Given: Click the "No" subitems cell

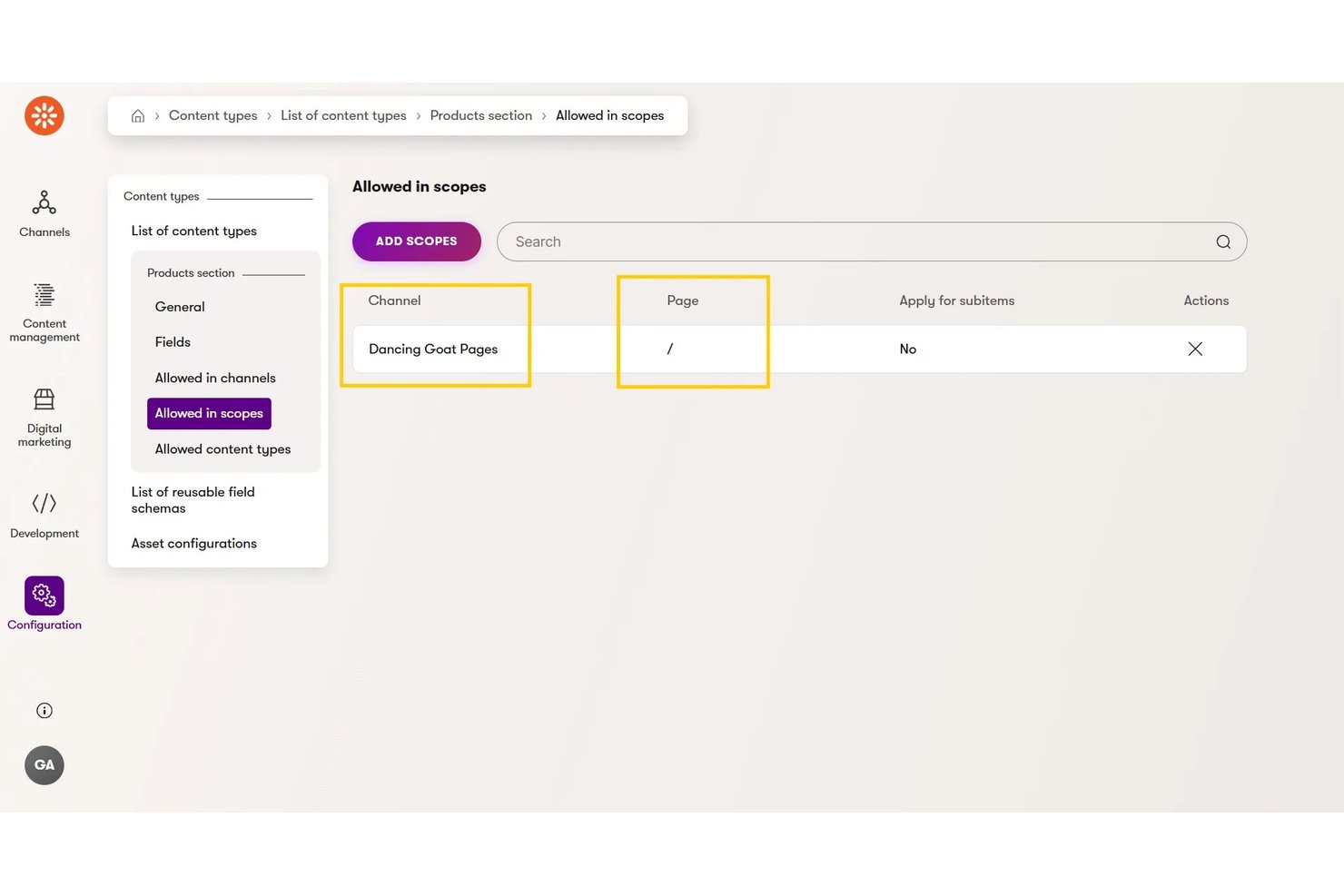Looking at the screenshot, I should point(908,350).
